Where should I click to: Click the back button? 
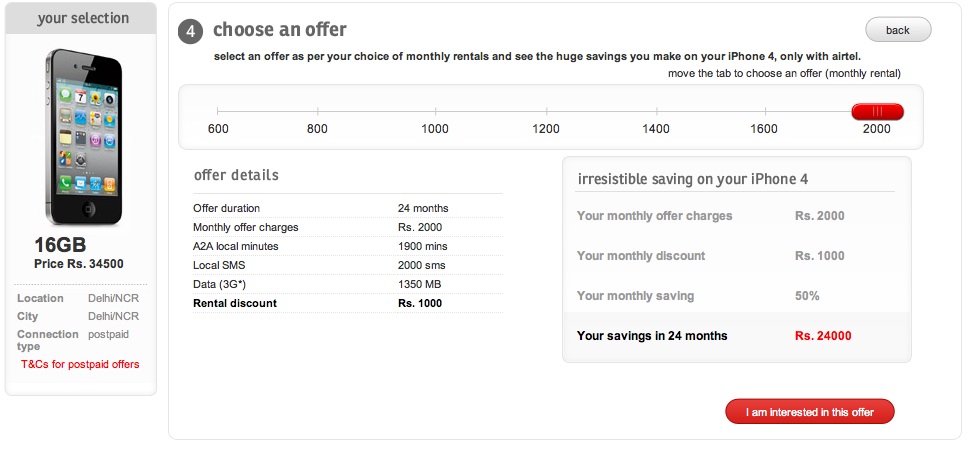[x=897, y=30]
